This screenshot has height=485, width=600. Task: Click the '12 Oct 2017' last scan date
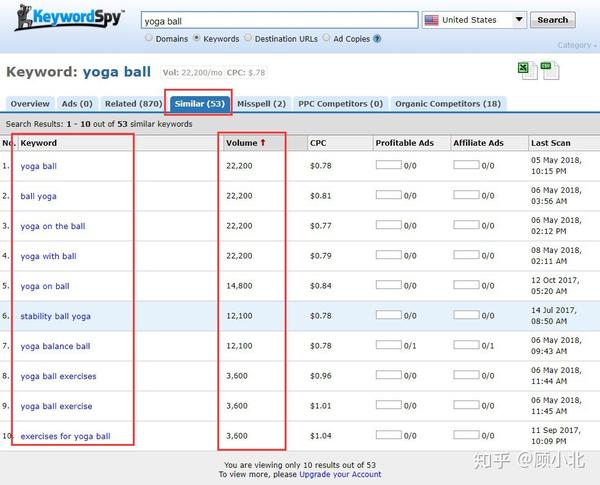(x=555, y=280)
